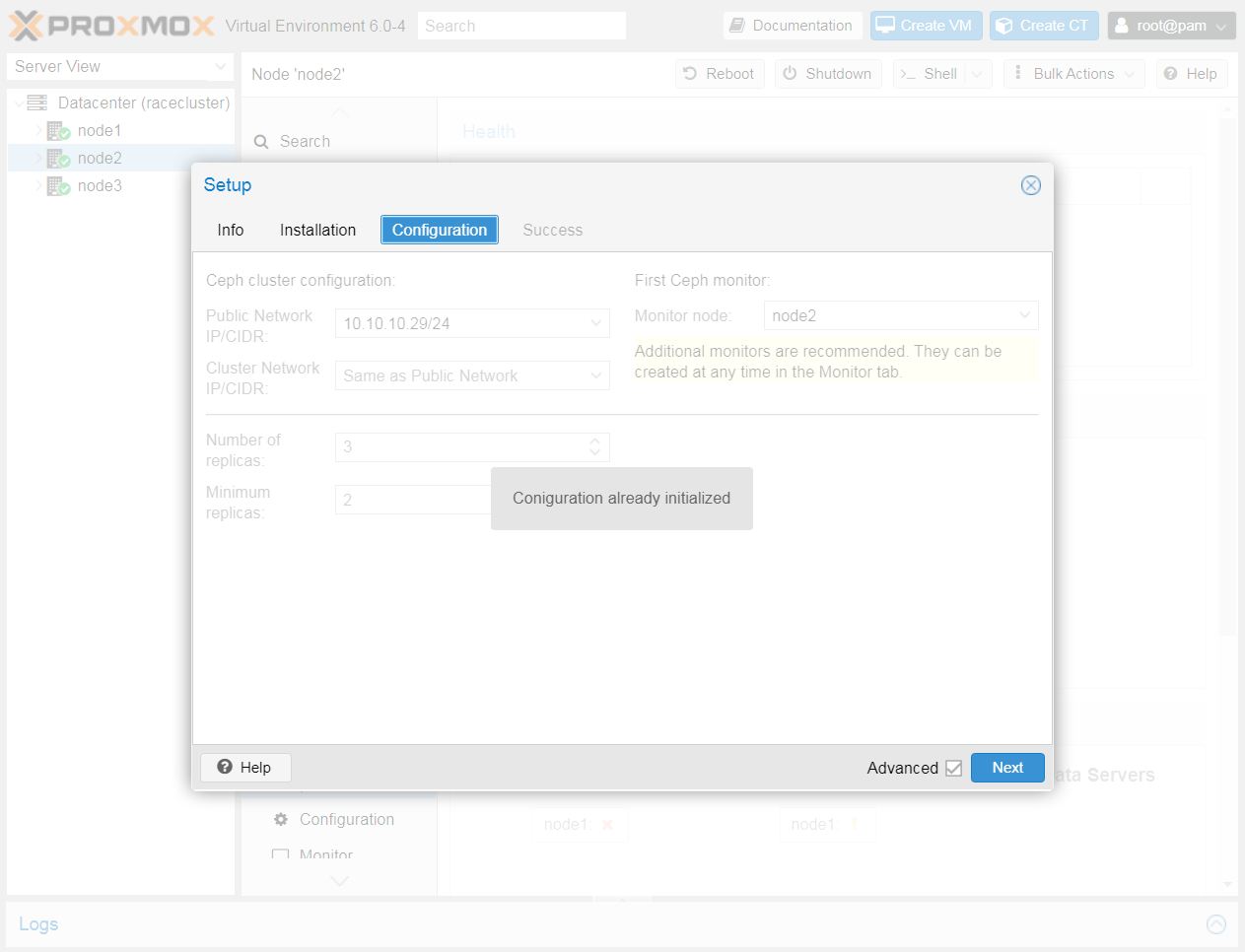Click the Number of replicas stepper arrows
The width and height of the screenshot is (1245, 952).
tap(594, 447)
